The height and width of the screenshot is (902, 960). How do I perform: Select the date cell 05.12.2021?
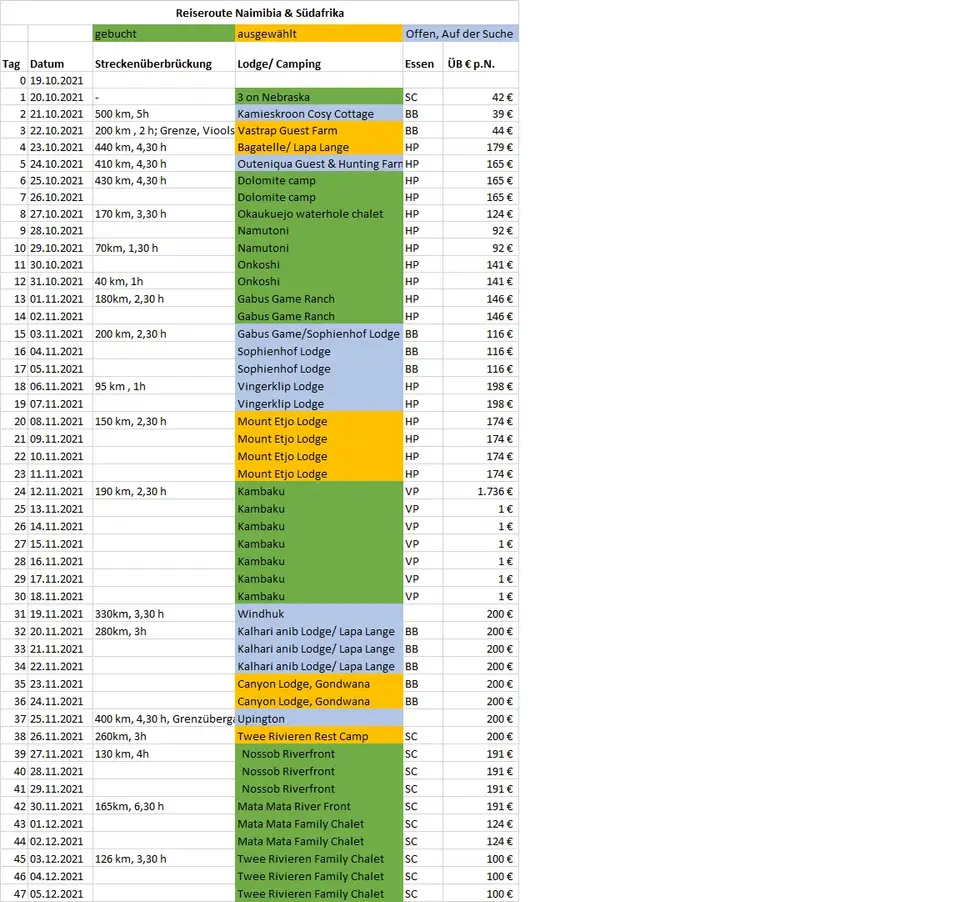click(x=60, y=894)
